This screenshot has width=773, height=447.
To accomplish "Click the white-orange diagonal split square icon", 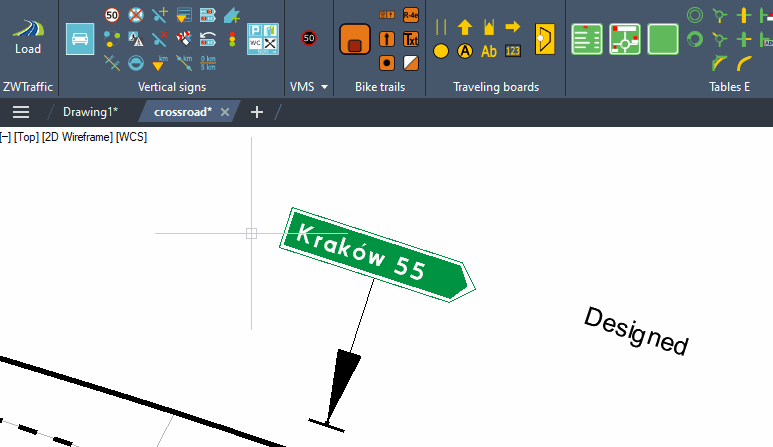I will (x=411, y=63).
